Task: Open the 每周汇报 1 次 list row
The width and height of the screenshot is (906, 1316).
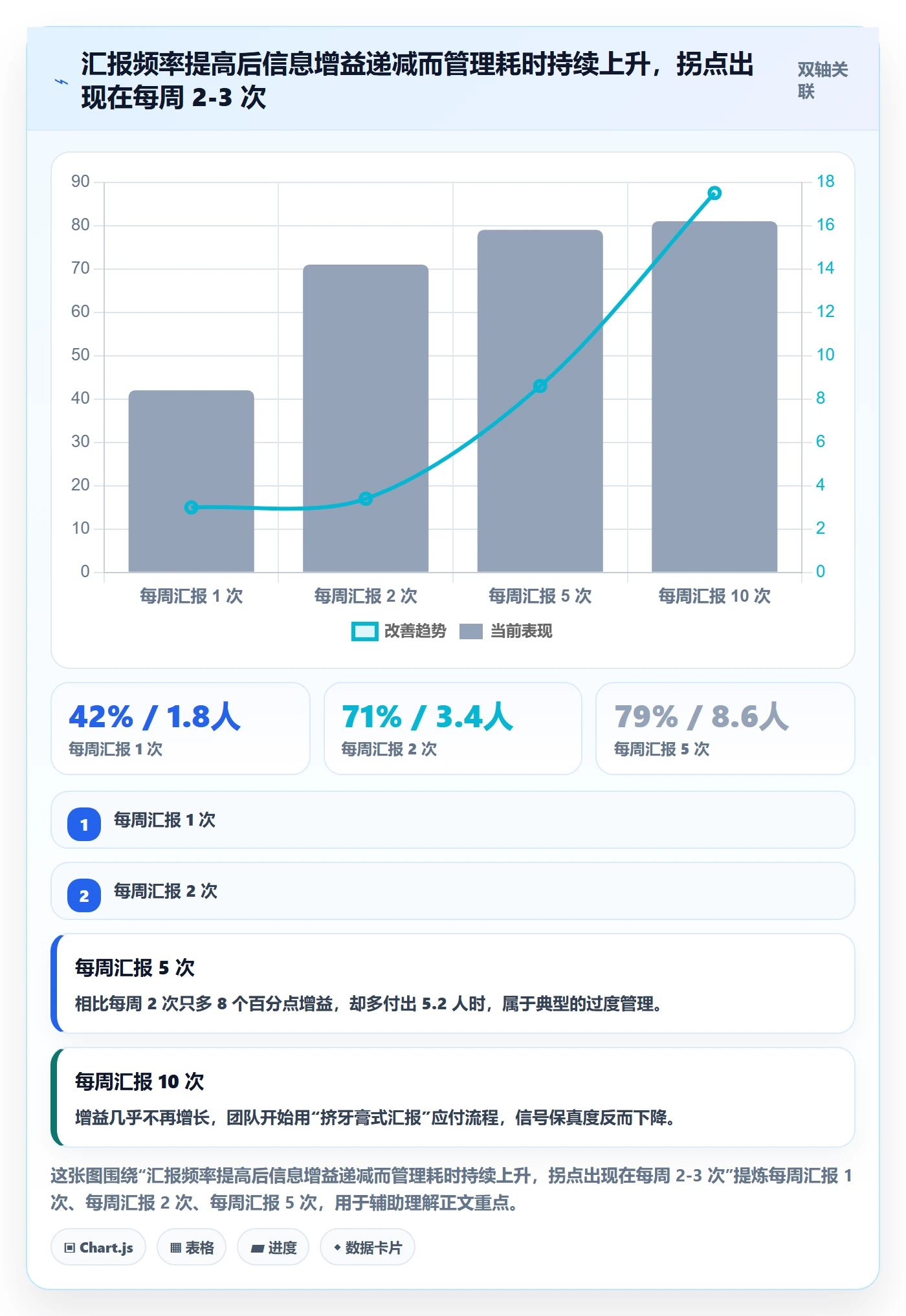Action: [x=453, y=820]
